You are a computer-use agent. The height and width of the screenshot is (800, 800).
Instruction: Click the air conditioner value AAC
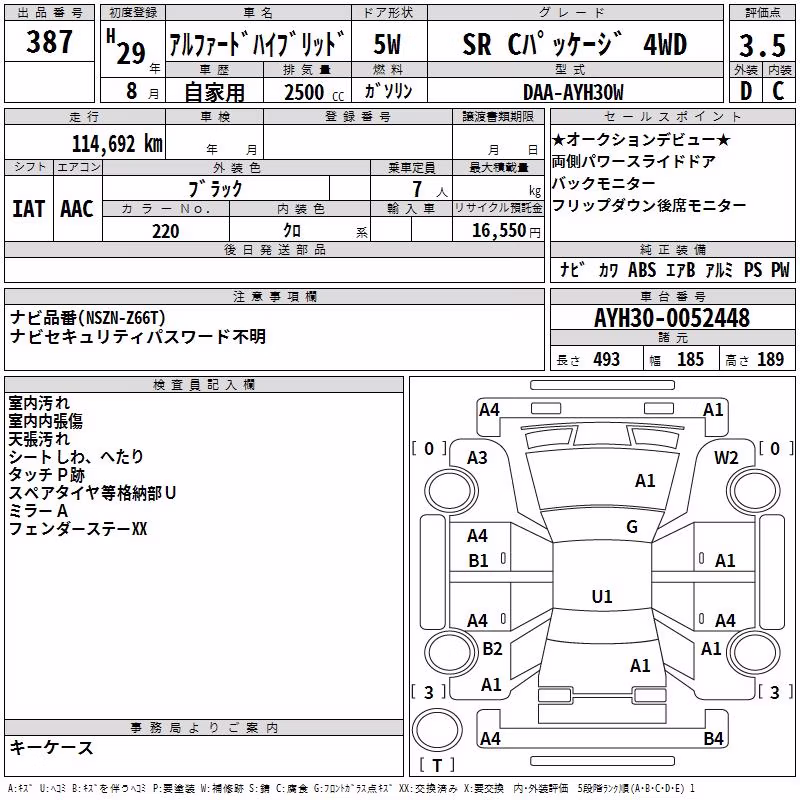pyautogui.click(x=77, y=209)
